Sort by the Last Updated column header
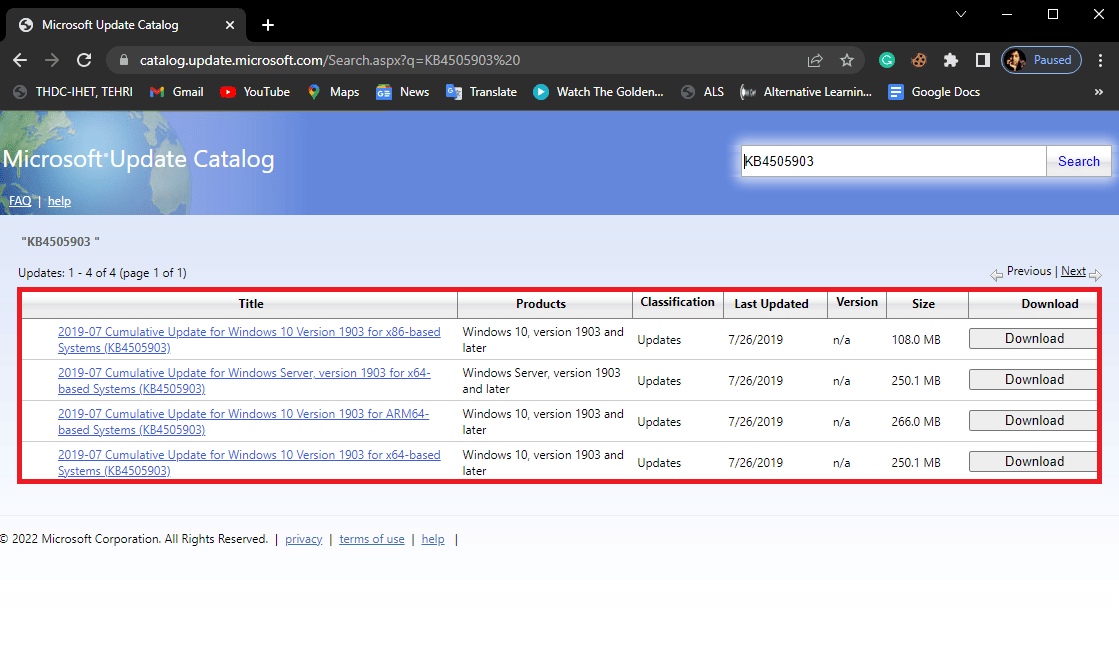Viewport: 1119px width, 657px height. click(x=771, y=304)
